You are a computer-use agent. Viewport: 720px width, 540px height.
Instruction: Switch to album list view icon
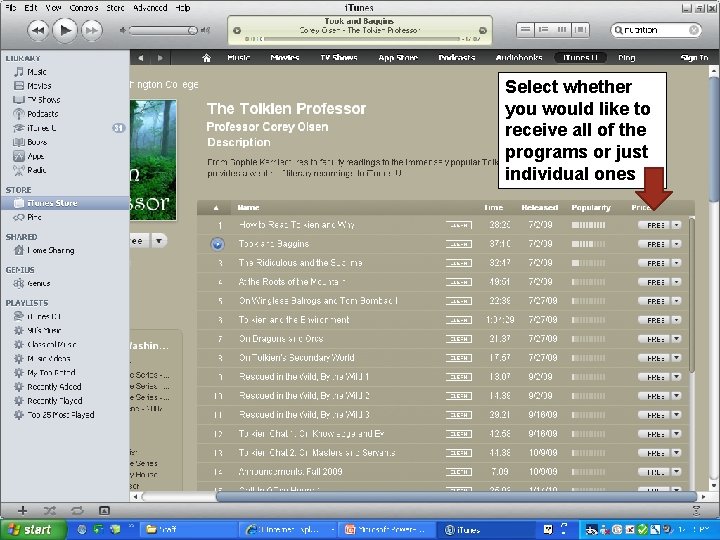(544, 30)
